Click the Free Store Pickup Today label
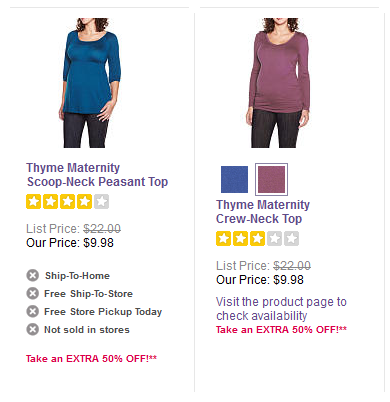 [103, 312]
